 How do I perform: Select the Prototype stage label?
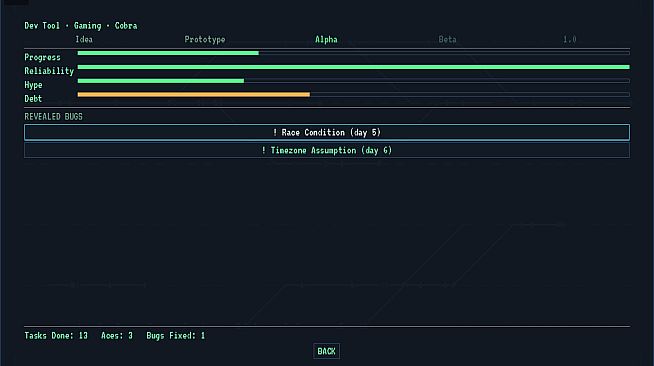205,40
